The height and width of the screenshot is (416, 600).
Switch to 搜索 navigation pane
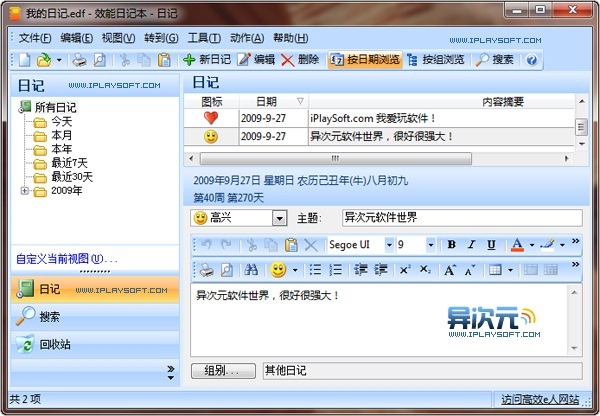pyautogui.click(x=95, y=317)
